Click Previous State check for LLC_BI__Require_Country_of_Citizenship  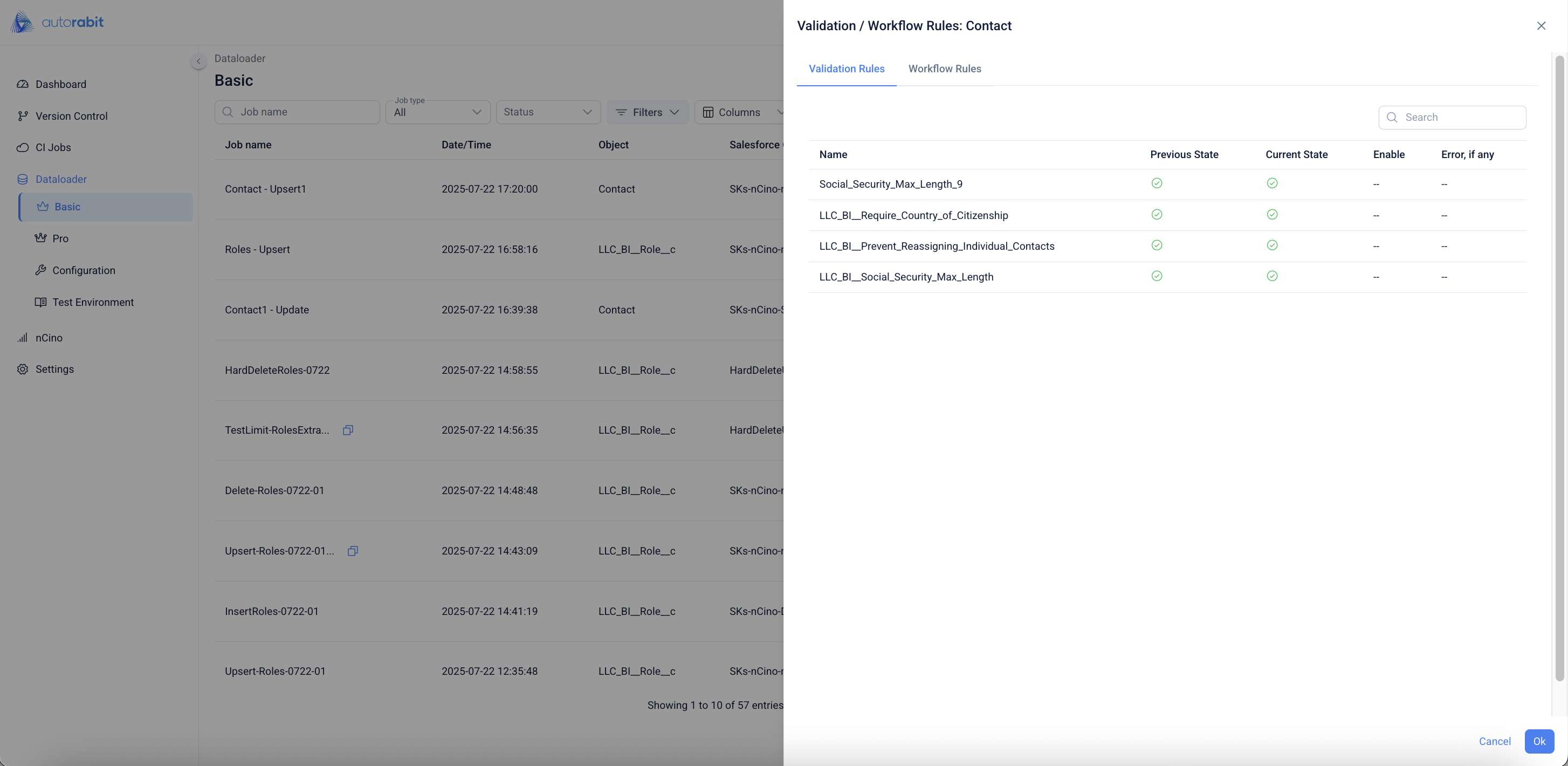[1157, 214]
